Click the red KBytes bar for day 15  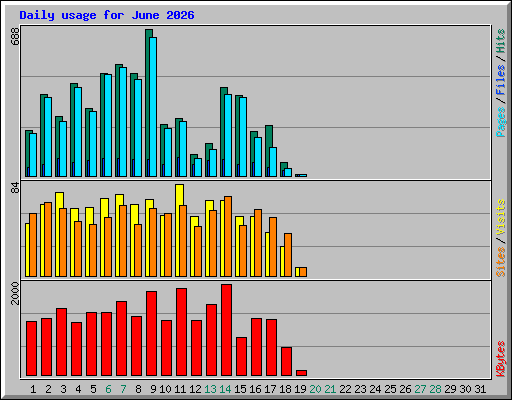pyautogui.click(x=241, y=356)
